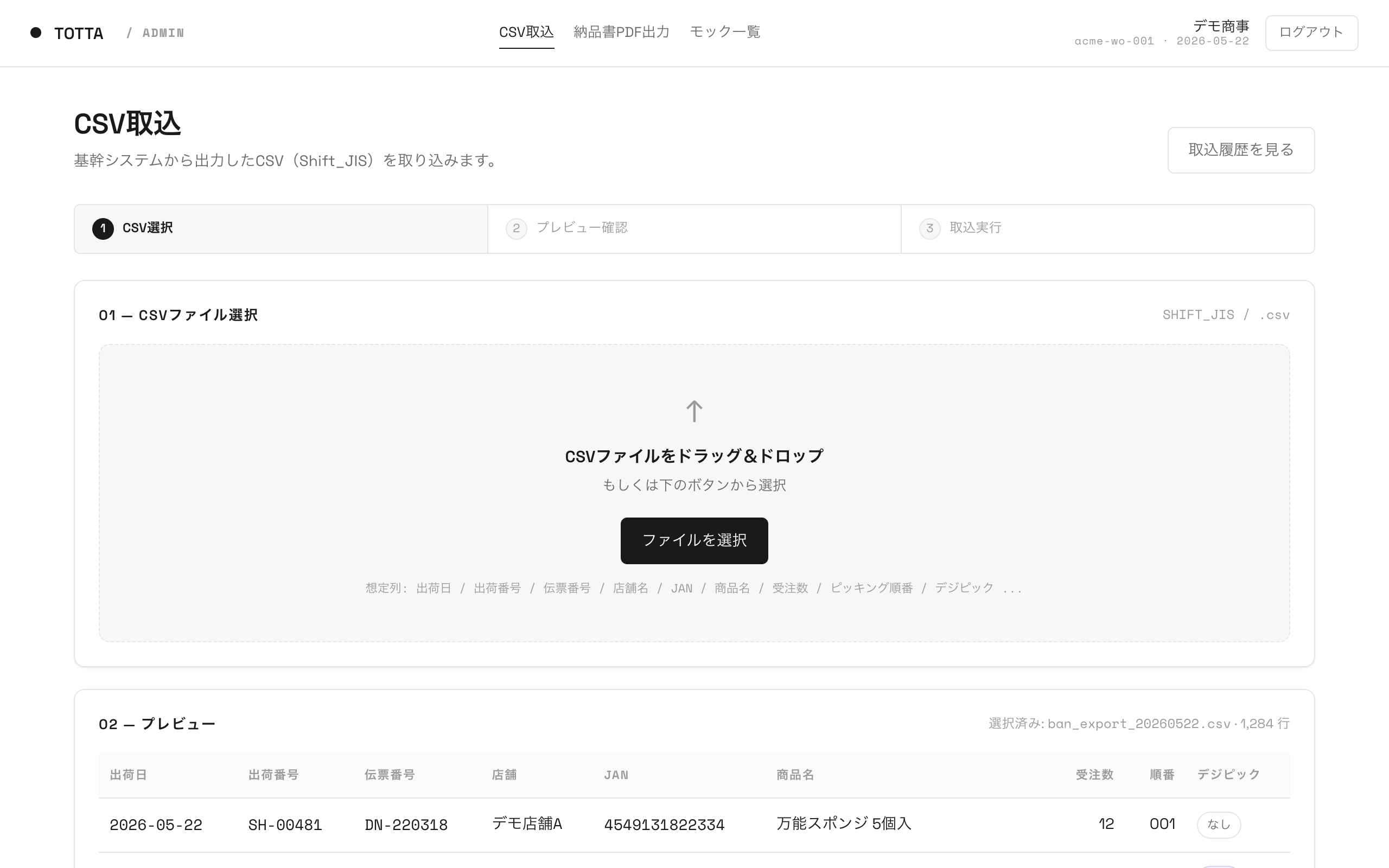Click the 出荷日 column header
Image resolution: width=1389 pixels, height=868 pixels.
(x=129, y=775)
